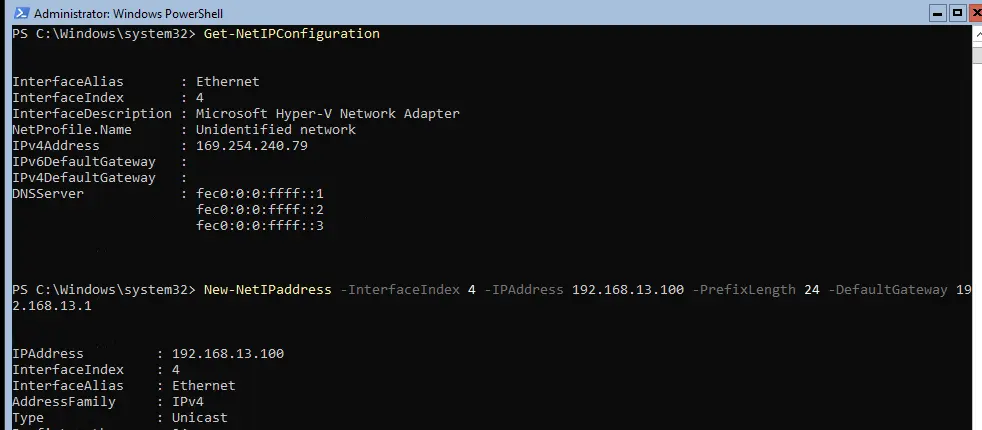
Task: Click the -DefaultGateway parameter text
Action: [x=888, y=290]
